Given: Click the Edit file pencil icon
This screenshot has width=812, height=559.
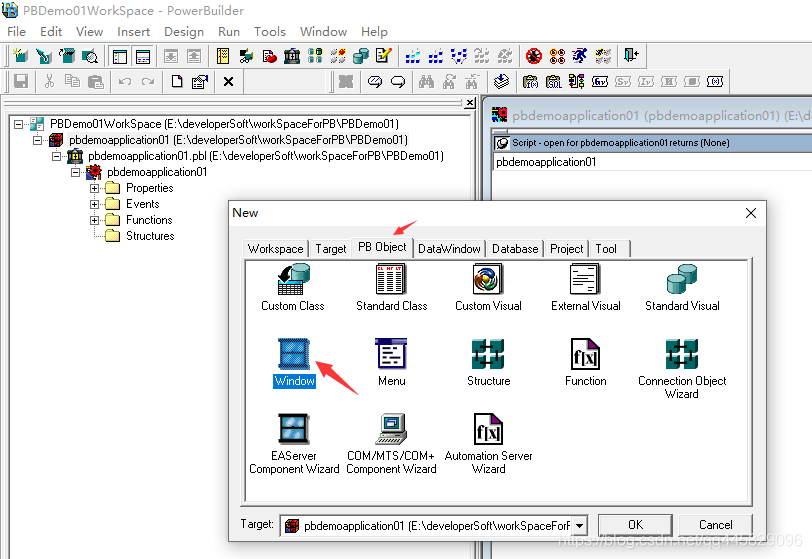Looking at the screenshot, I should [x=384, y=55].
